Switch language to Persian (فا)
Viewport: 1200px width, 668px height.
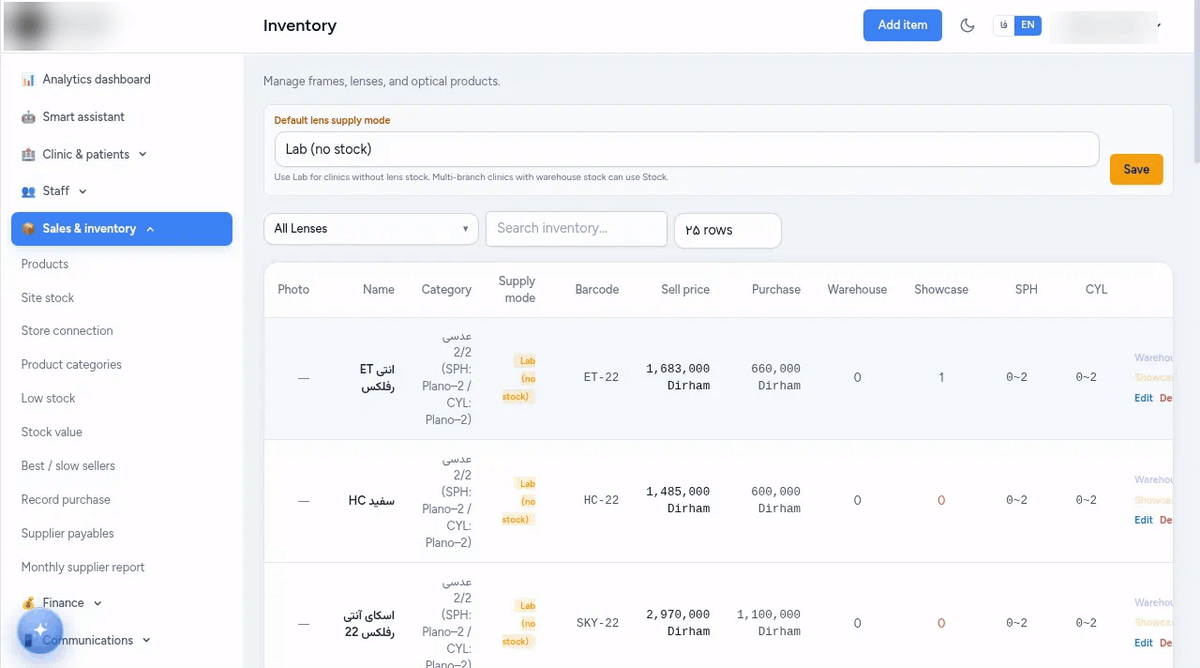point(1004,25)
